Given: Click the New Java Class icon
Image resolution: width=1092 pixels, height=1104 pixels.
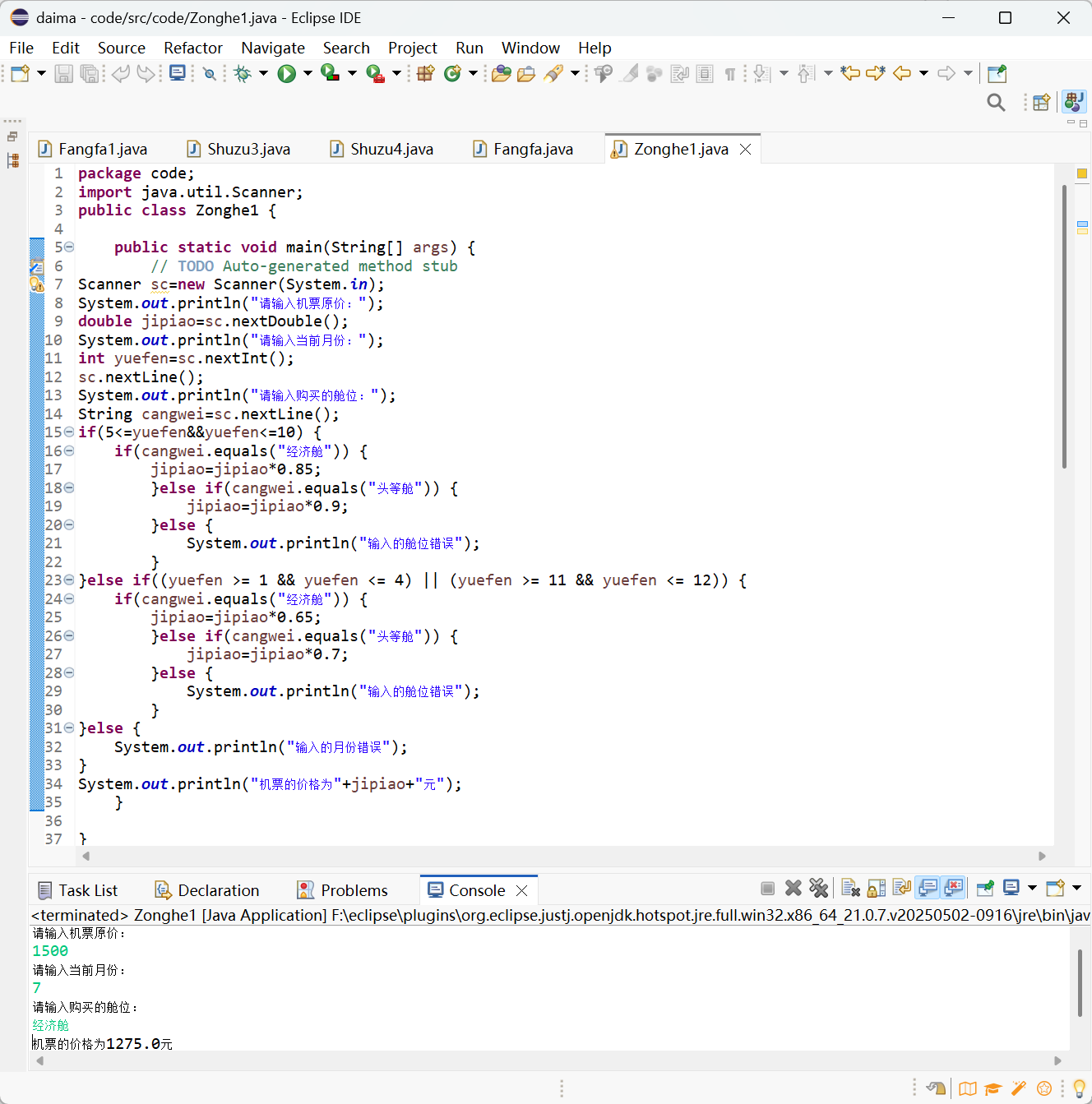Looking at the screenshot, I should [x=452, y=74].
